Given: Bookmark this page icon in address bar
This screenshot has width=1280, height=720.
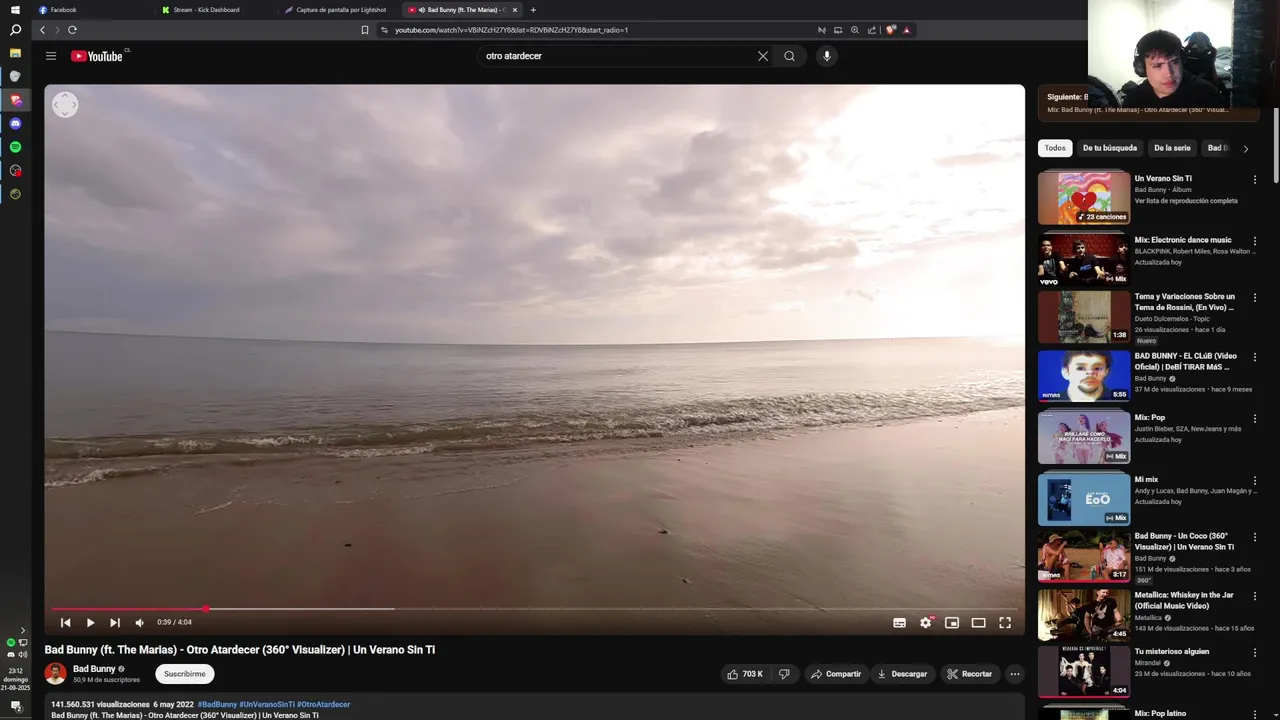Looking at the screenshot, I should pyautogui.click(x=365, y=30).
